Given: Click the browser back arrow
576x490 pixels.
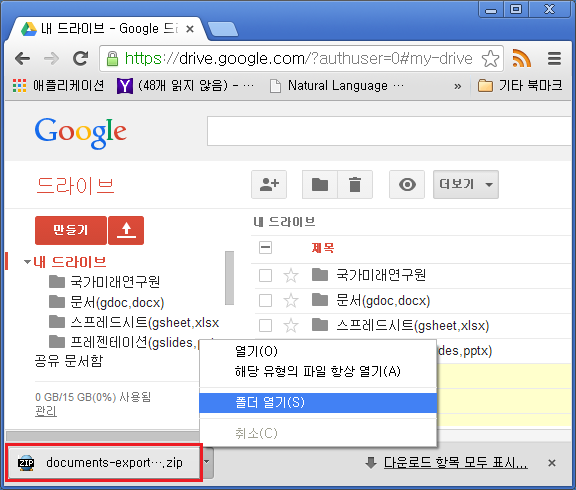Looking at the screenshot, I should click(22, 58).
